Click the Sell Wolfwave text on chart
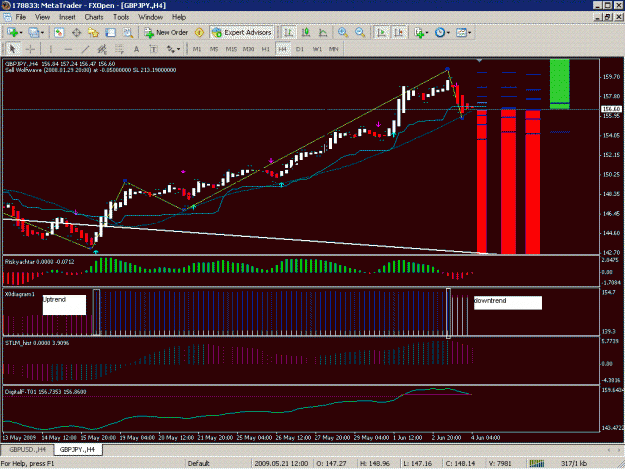Viewport: 625px width, 469px height. pyautogui.click(x=90, y=70)
